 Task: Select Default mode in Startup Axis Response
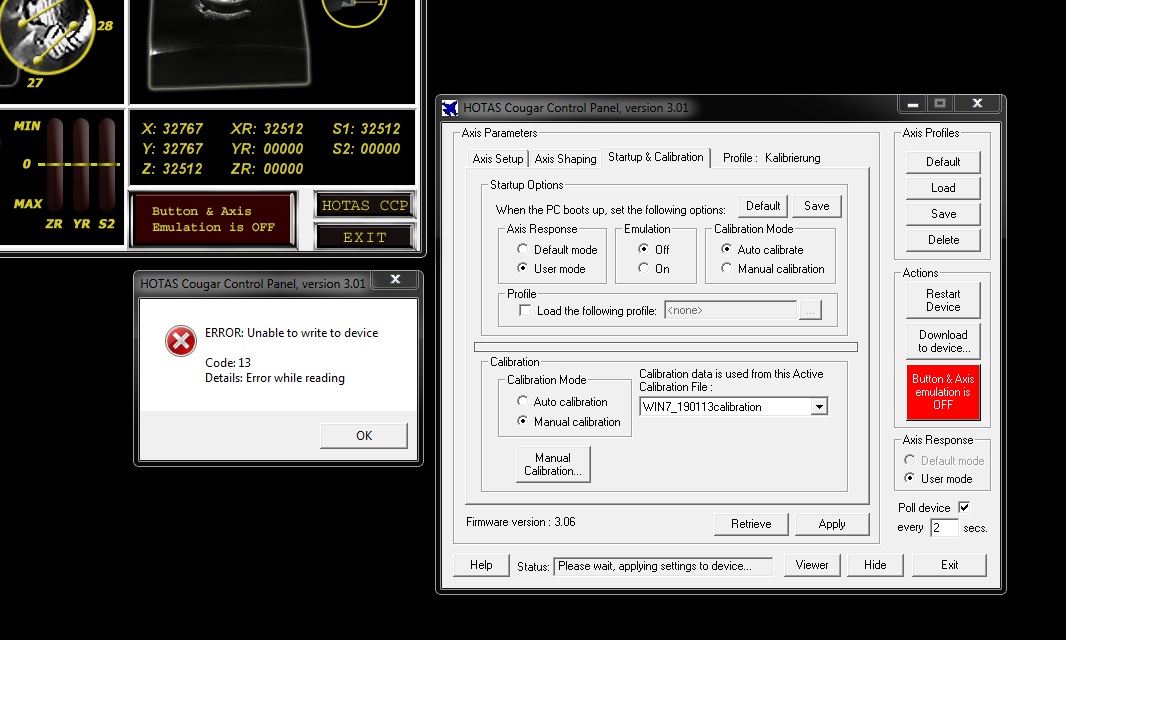tap(522, 249)
